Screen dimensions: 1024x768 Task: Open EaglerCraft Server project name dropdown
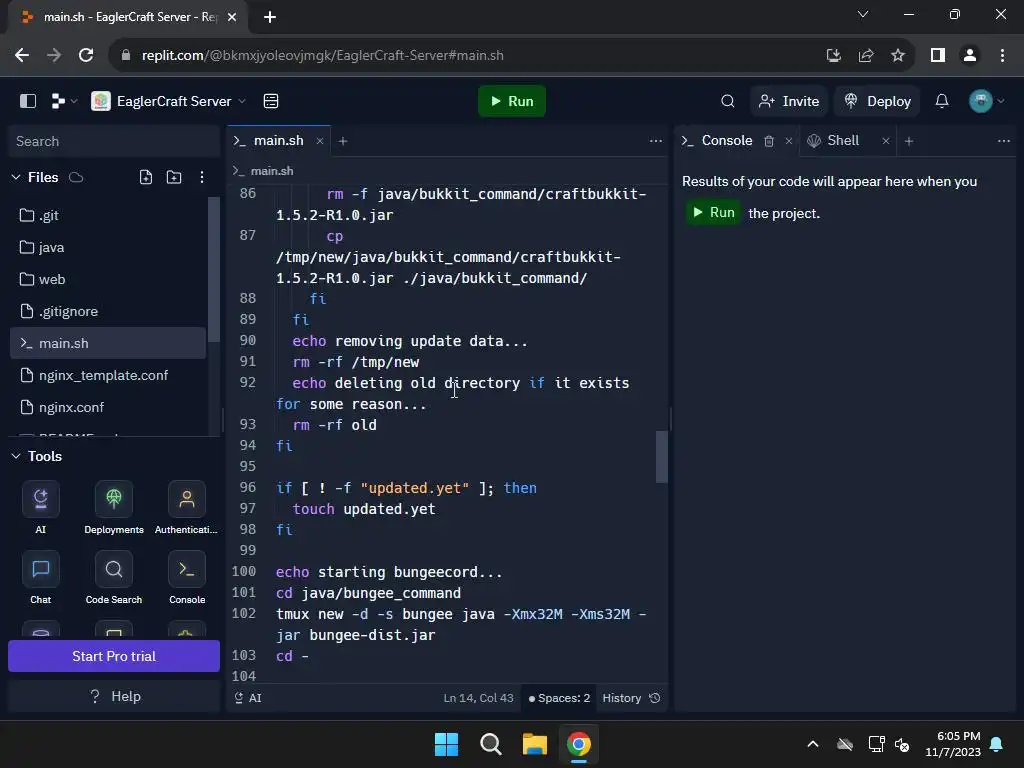pos(174,101)
